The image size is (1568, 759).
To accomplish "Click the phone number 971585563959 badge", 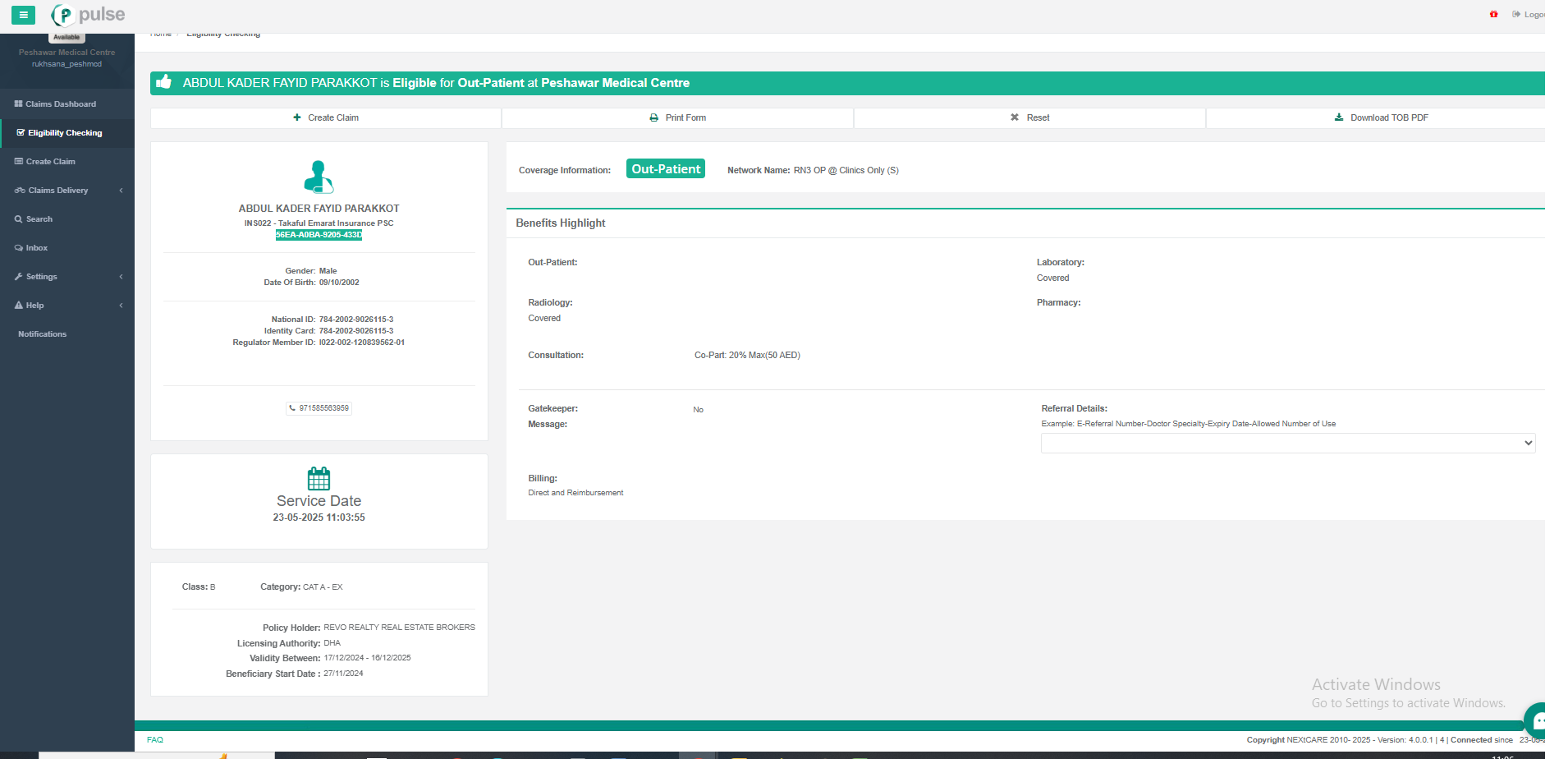I will point(319,408).
